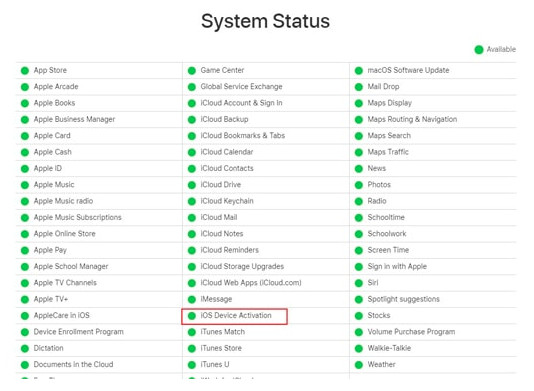Viewport: 534px width, 391px height.
Task: Select Global Service Exchange
Action: (241, 87)
